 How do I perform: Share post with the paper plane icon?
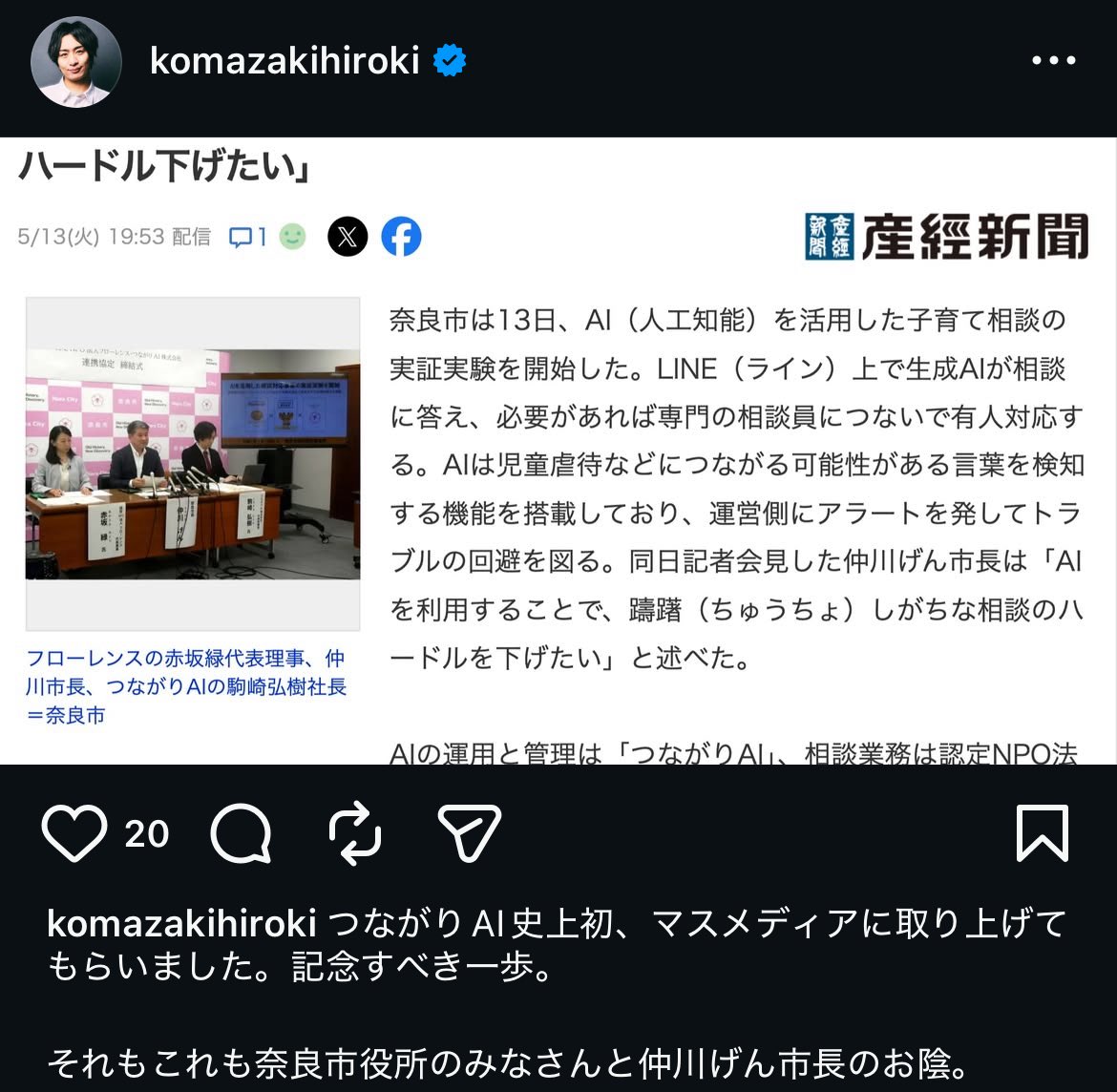tap(469, 832)
